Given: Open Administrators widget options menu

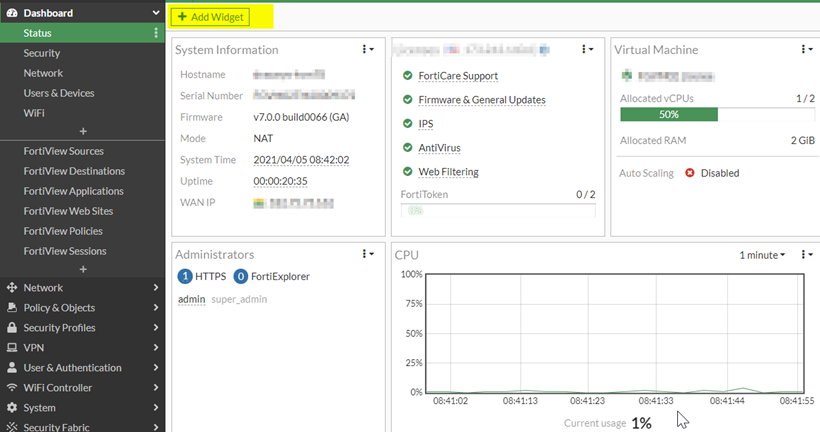Looking at the screenshot, I should tap(368, 254).
